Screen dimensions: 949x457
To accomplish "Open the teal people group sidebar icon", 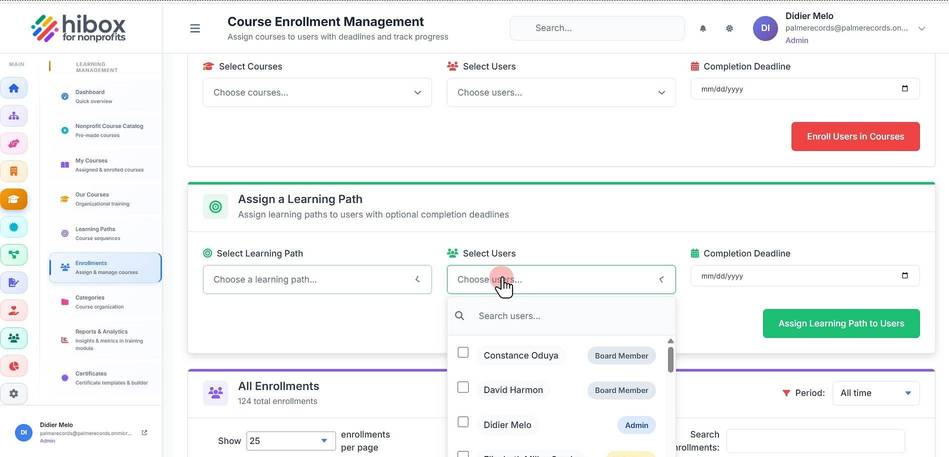I will coord(13,338).
